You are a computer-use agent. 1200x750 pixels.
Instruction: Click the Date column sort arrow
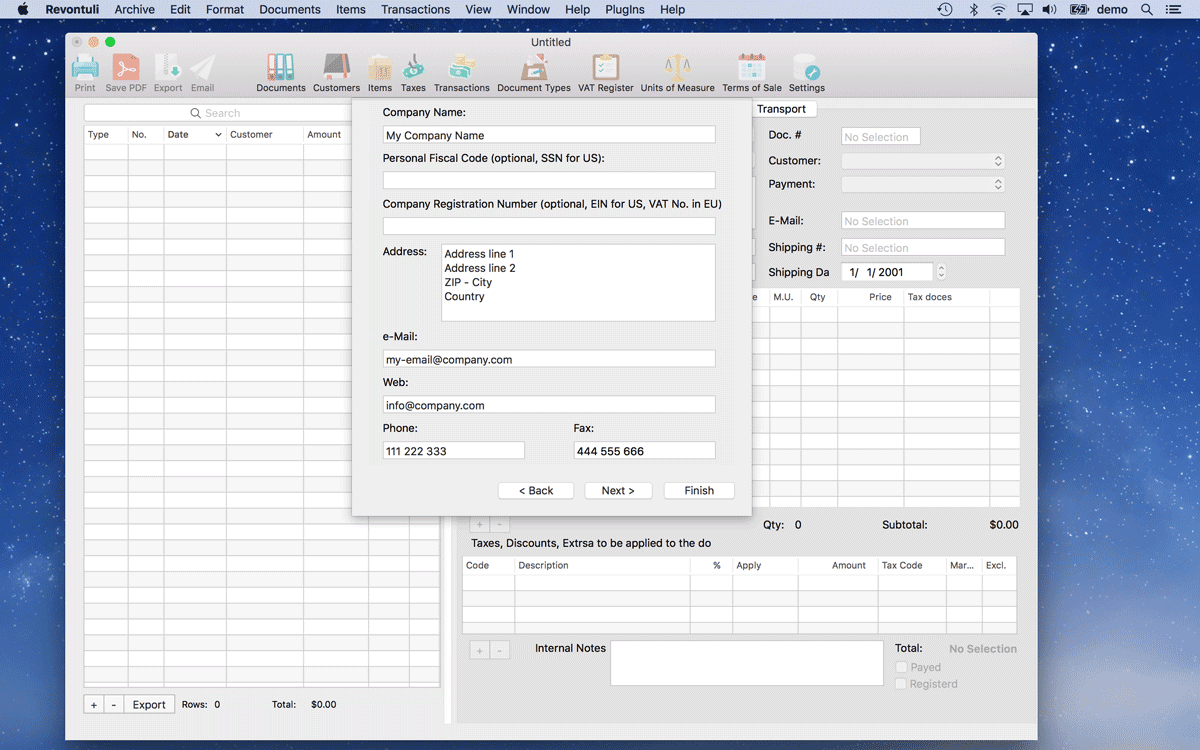pyautogui.click(x=218, y=135)
